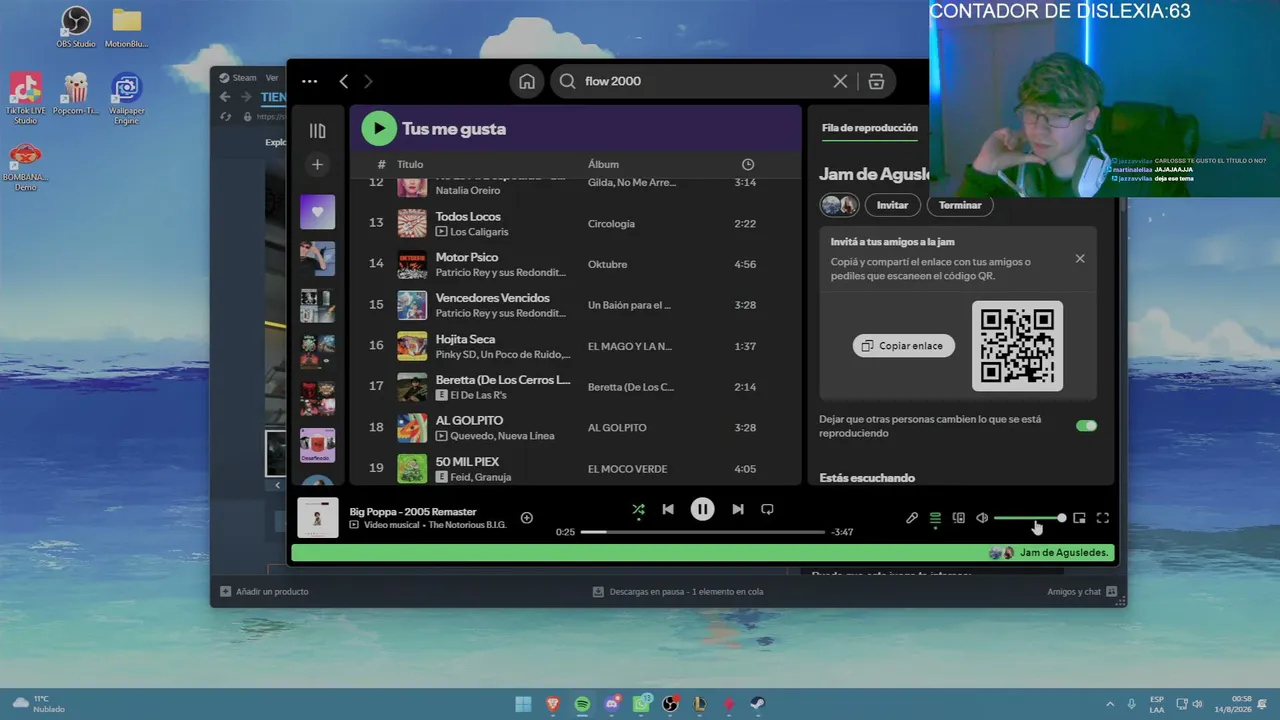This screenshot has height=720, width=1280.
Task: End the Jam with the Terminar button
Action: pos(960,205)
